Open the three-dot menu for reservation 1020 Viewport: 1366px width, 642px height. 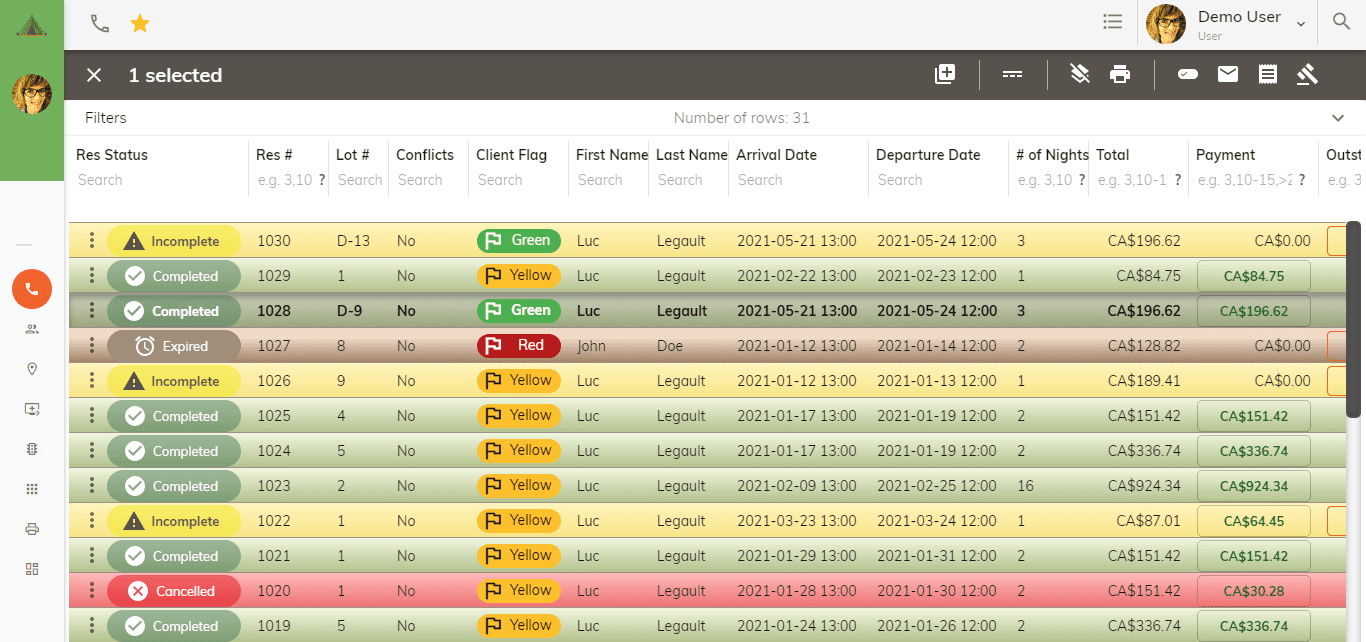pos(91,591)
